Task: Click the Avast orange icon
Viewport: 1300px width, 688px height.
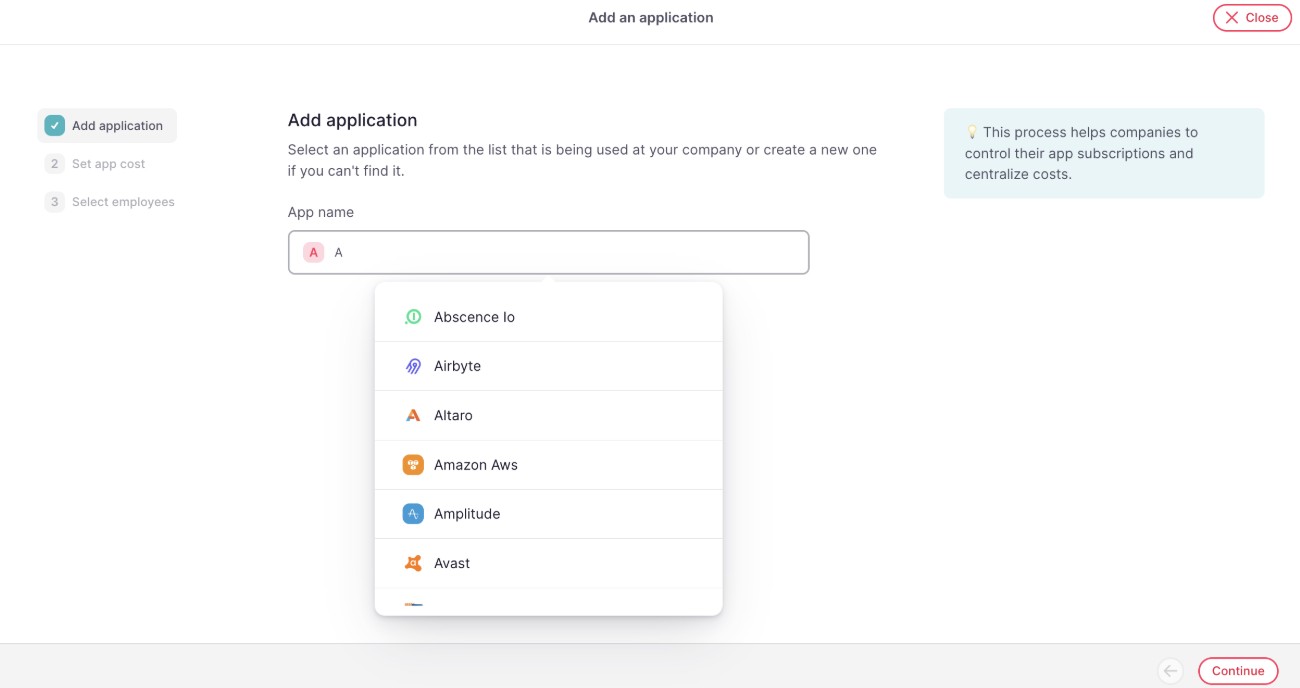Action: [x=413, y=563]
